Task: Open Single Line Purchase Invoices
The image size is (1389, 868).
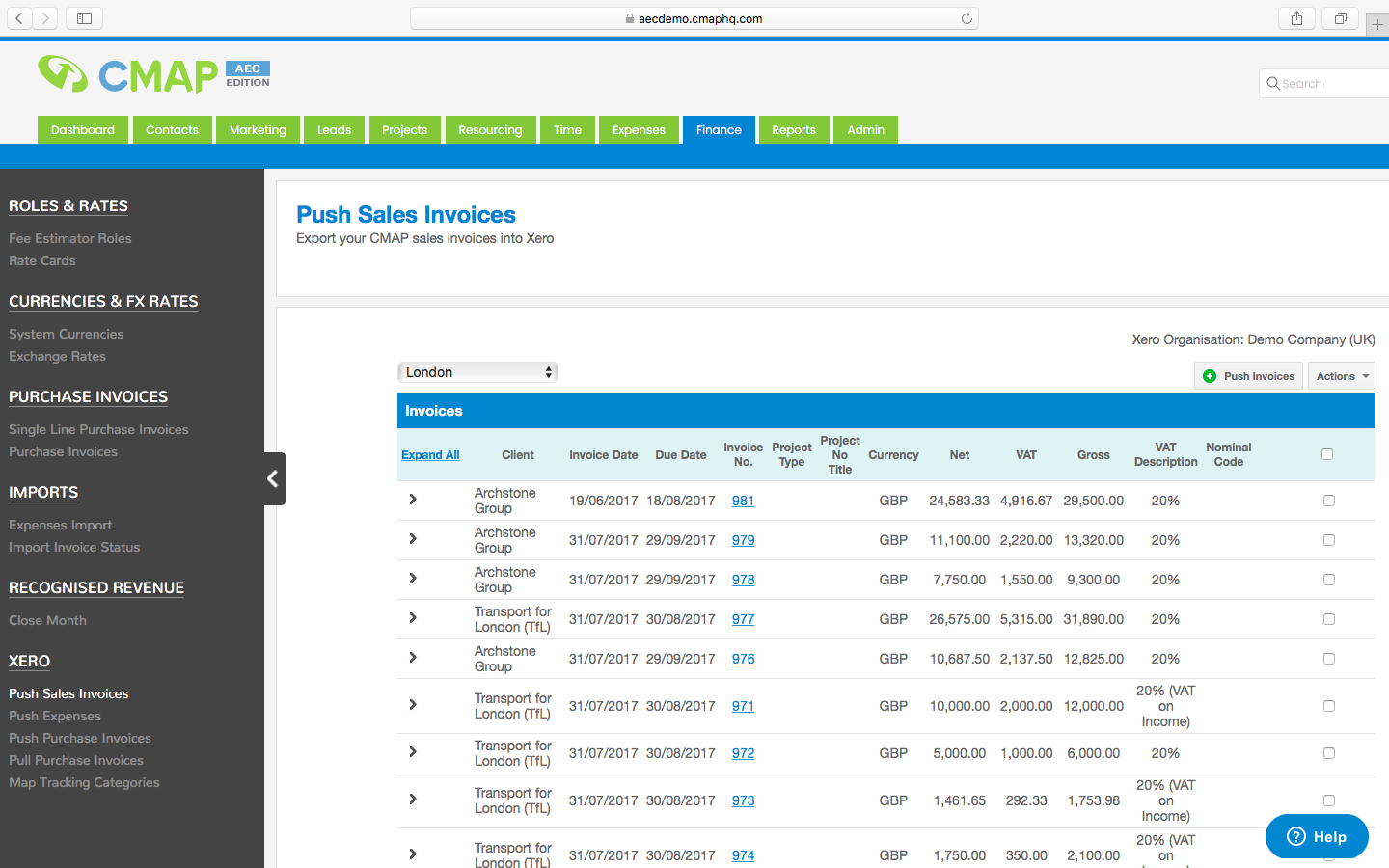Action: click(x=98, y=429)
